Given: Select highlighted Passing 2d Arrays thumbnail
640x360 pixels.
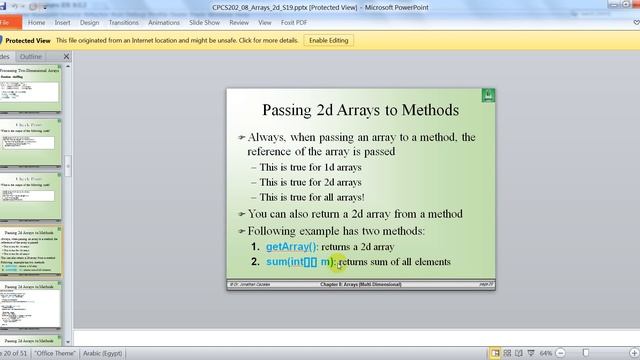Looking at the screenshot, I should pos(30,251).
